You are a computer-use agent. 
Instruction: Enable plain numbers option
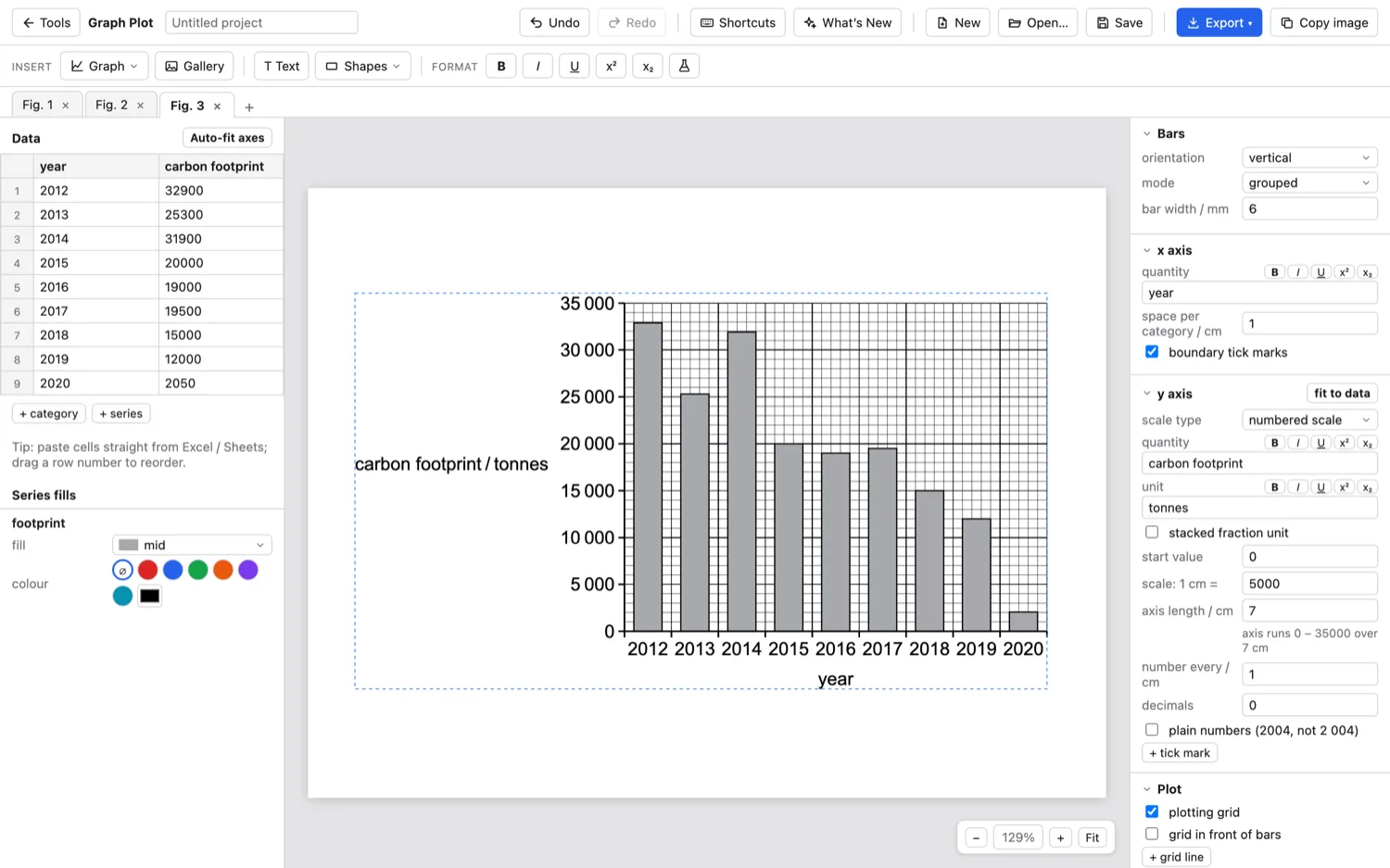click(x=1152, y=730)
